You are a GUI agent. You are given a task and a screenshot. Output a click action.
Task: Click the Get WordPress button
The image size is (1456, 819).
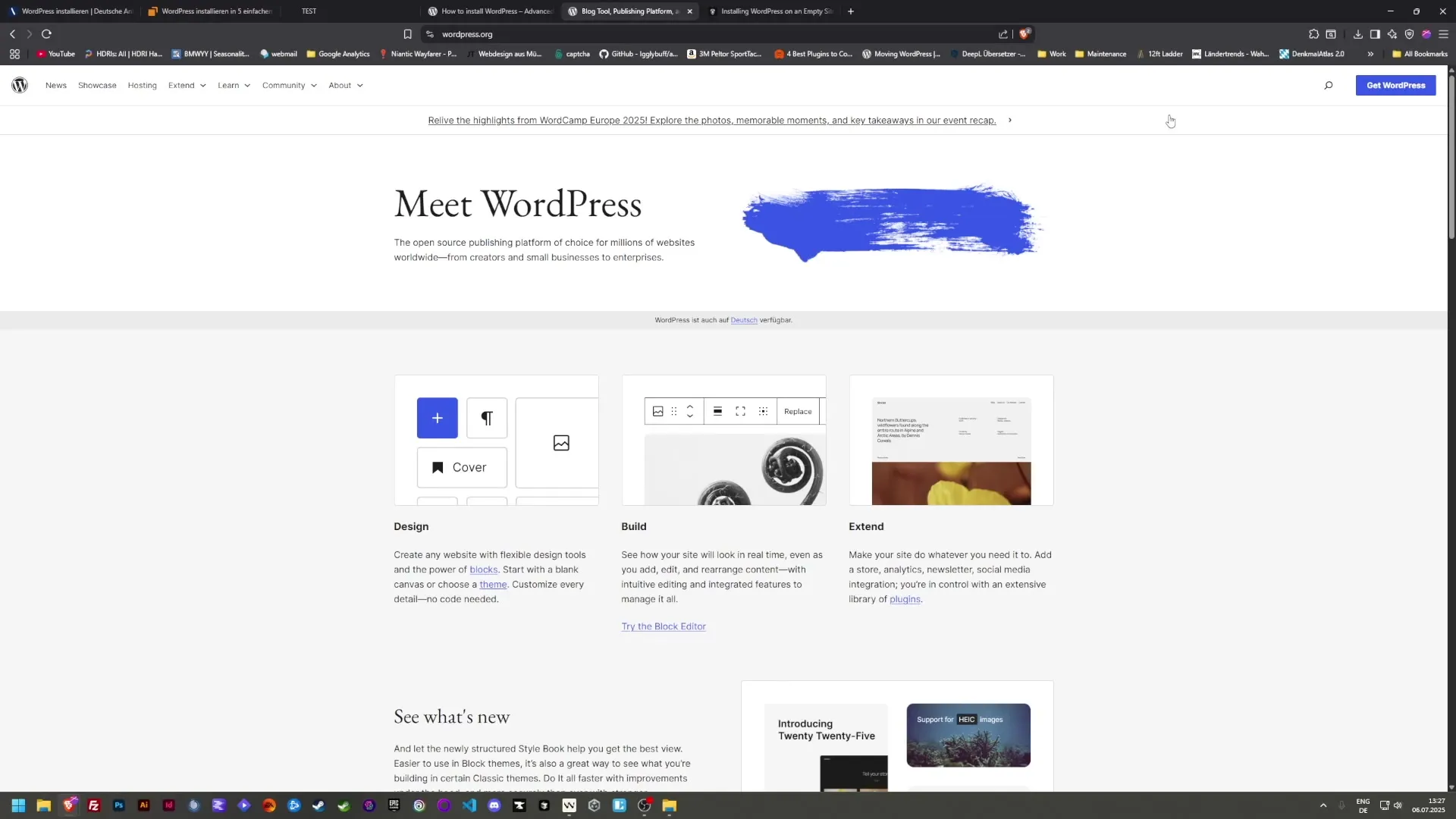[1395, 85]
